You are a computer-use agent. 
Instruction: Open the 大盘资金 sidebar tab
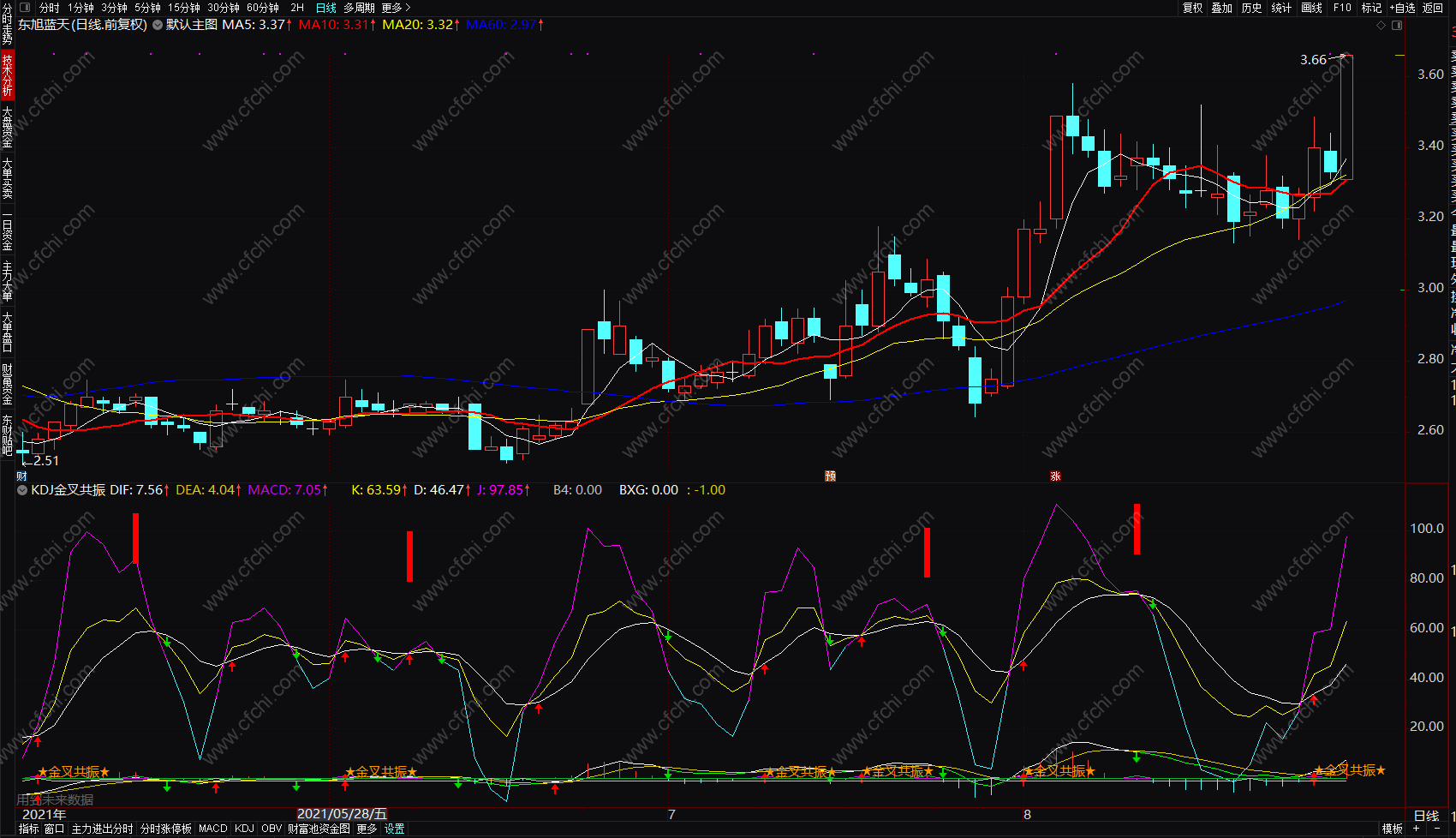[7, 127]
